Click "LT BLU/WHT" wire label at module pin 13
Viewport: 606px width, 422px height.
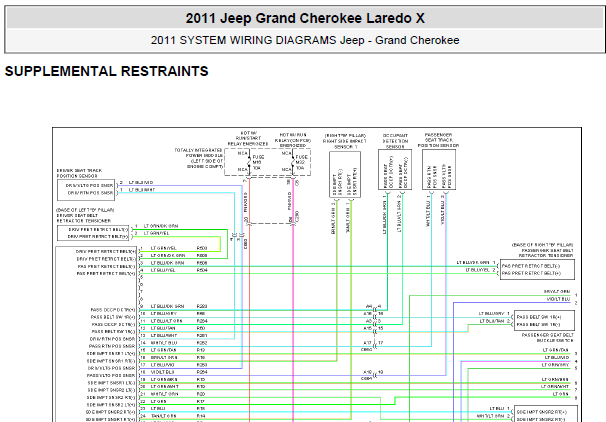click(x=163, y=335)
